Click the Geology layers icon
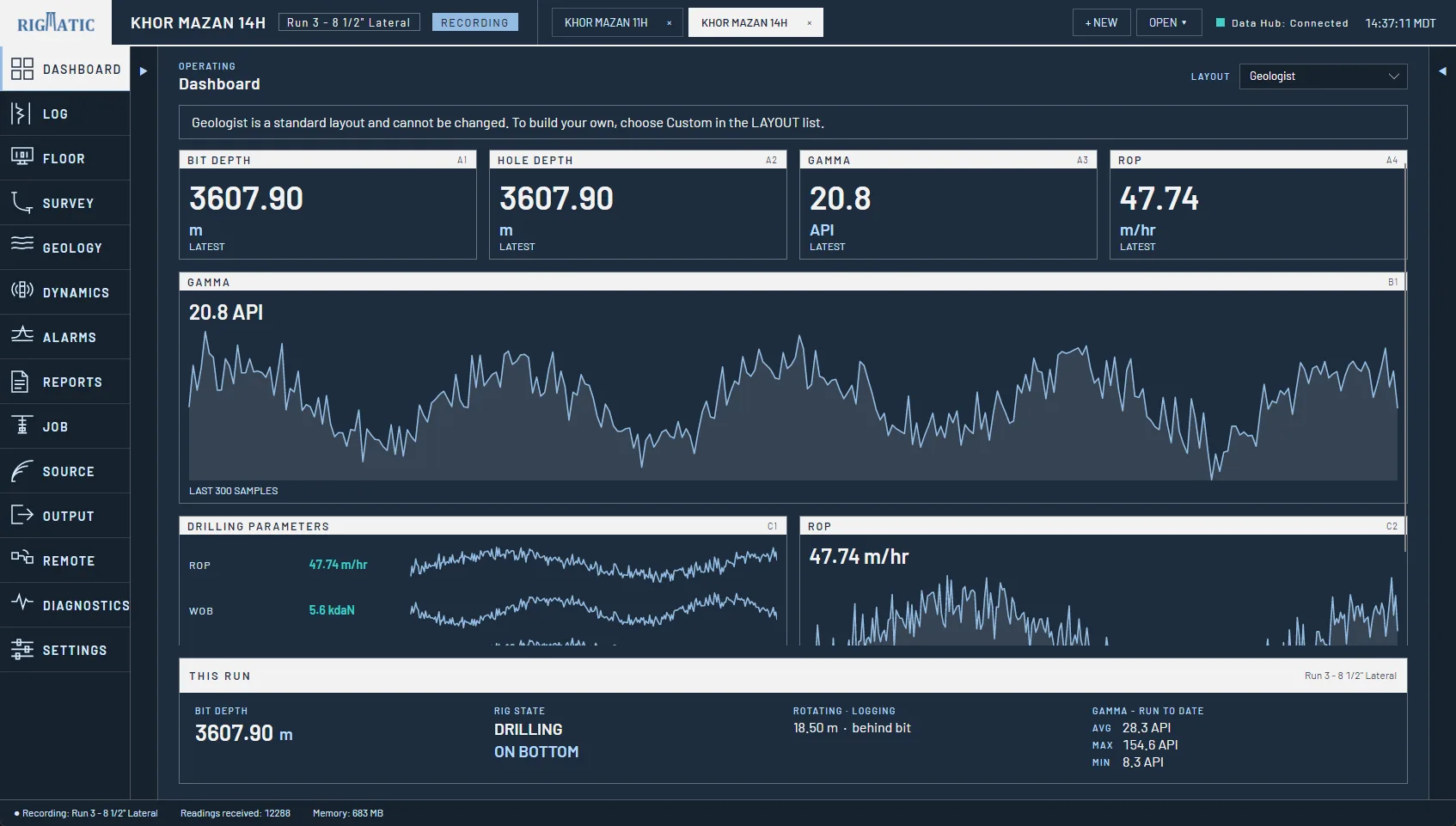Screen dimensions: 1456x826 coord(22,243)
